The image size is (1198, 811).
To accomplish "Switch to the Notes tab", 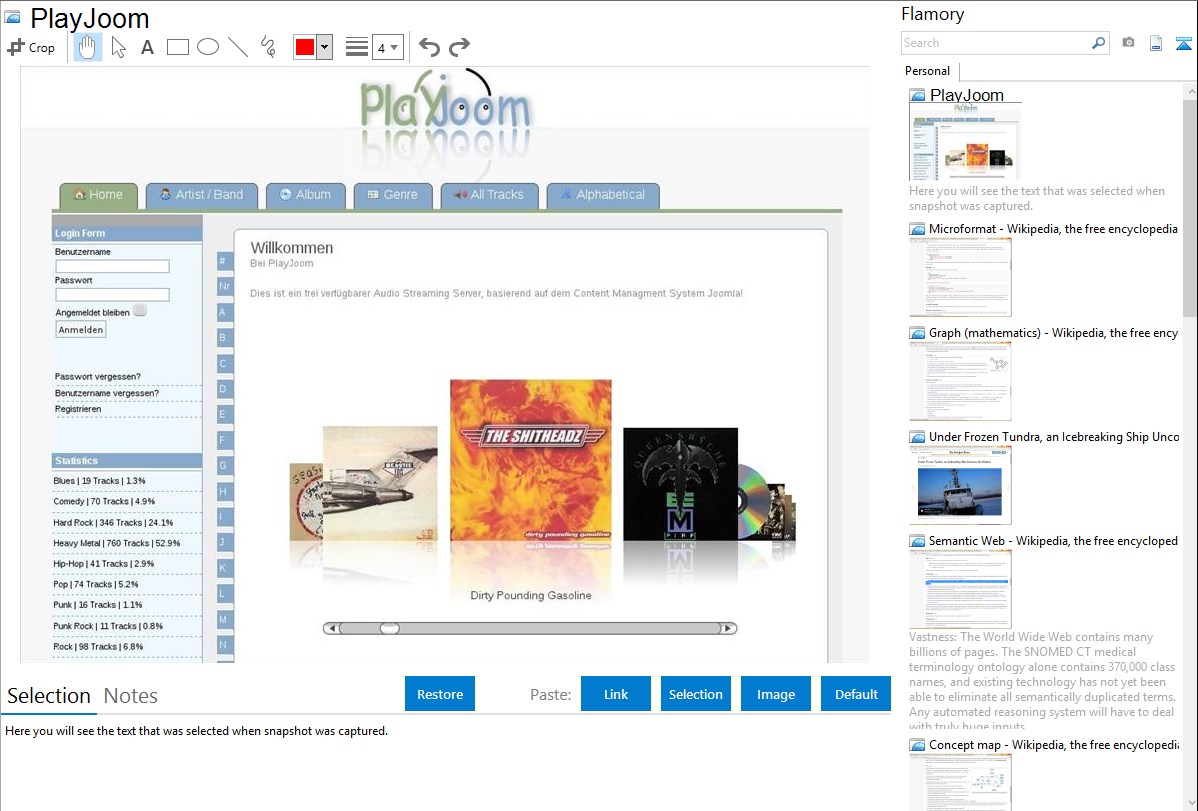I will (131, 696).
